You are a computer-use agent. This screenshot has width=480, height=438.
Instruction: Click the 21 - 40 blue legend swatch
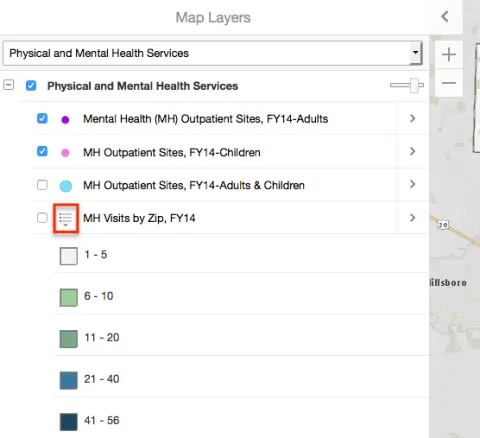69,380
